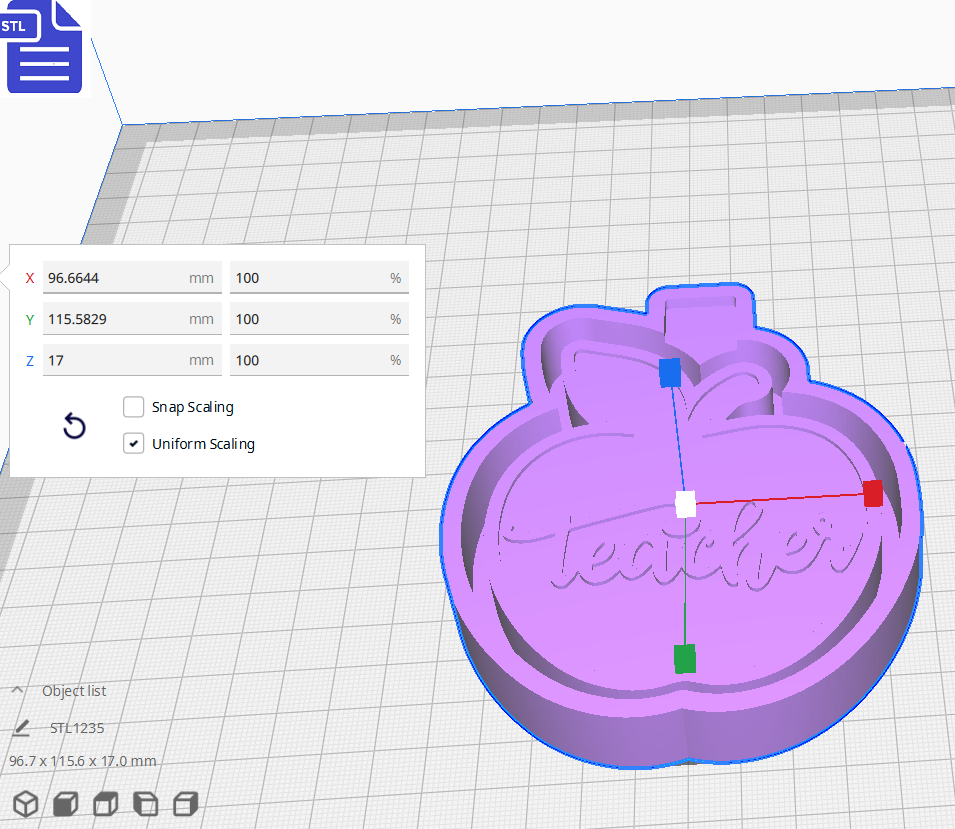Click the reset scale arrow icon
The image size is (955, 829).
(74, 426)
